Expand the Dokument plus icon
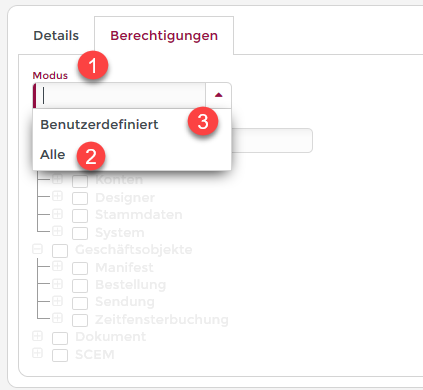This screenshot has width=423, height=390. (x=37, y=336)
